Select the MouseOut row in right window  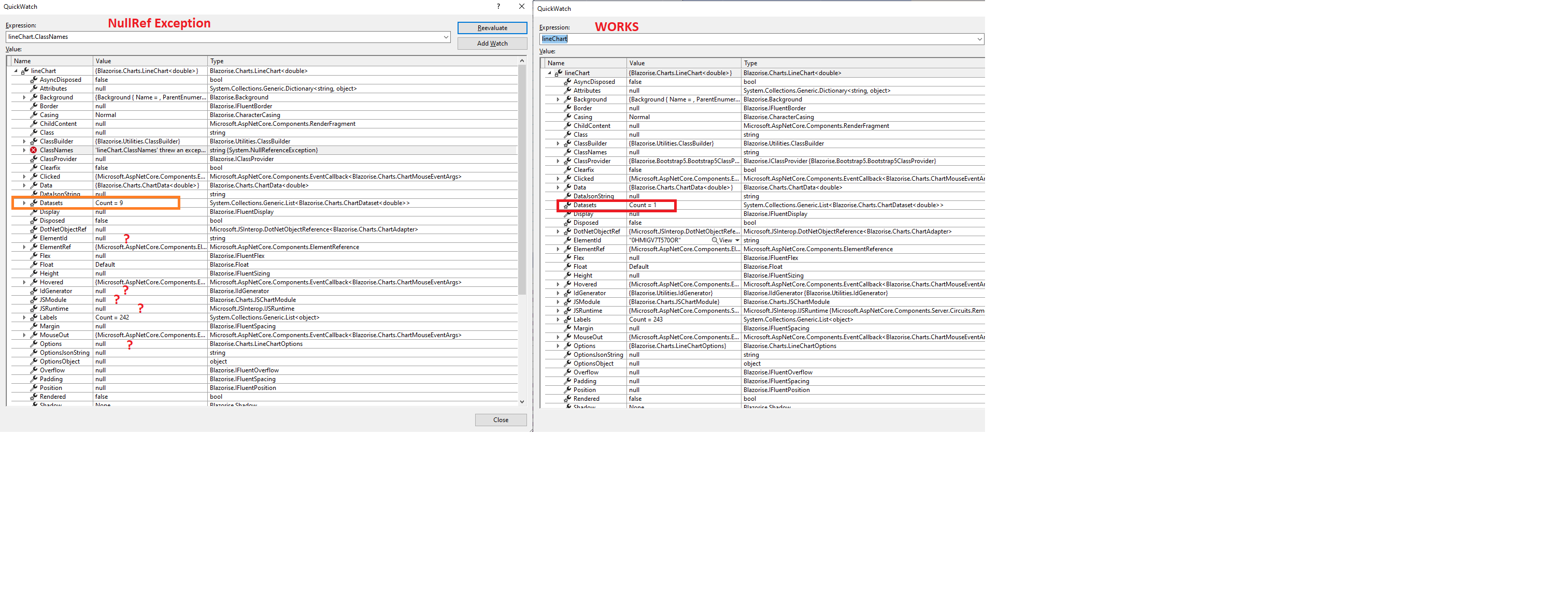[764, 337]
